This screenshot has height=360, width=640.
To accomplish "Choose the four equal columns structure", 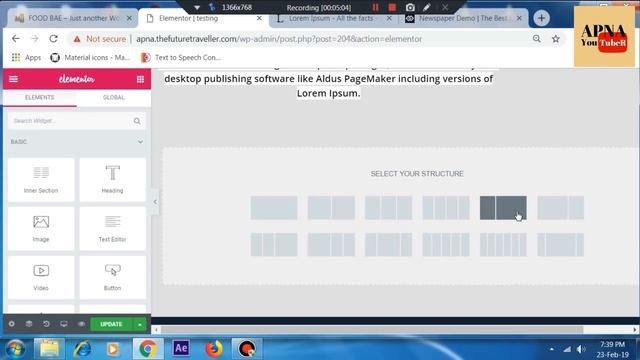I will tap(446, 208).
